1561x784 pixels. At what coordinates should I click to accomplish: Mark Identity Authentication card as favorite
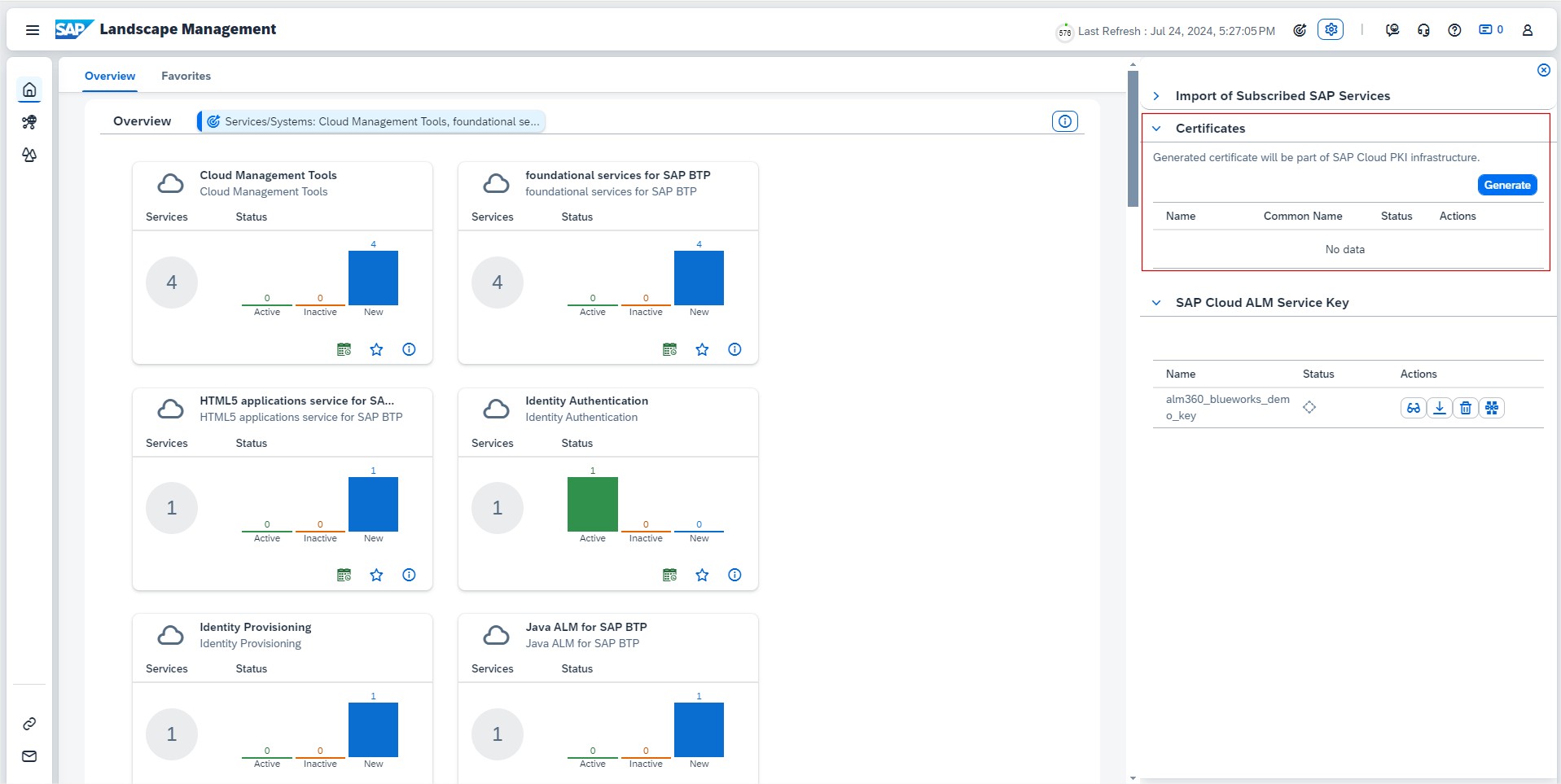click(702, 575)
